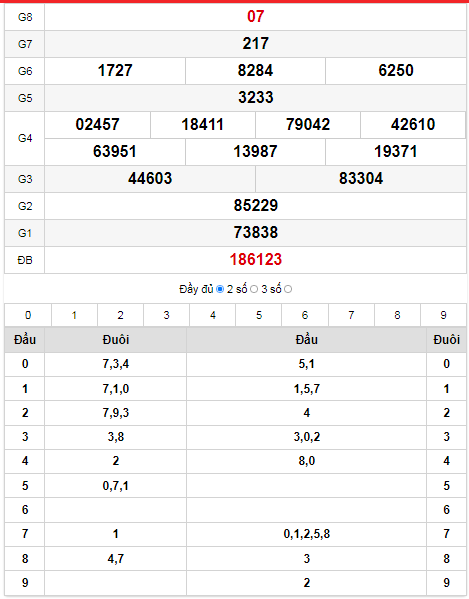The width and height of the screenshot is (469, 599).
Task: Click the G8 row label
Action: coord(25,17)
